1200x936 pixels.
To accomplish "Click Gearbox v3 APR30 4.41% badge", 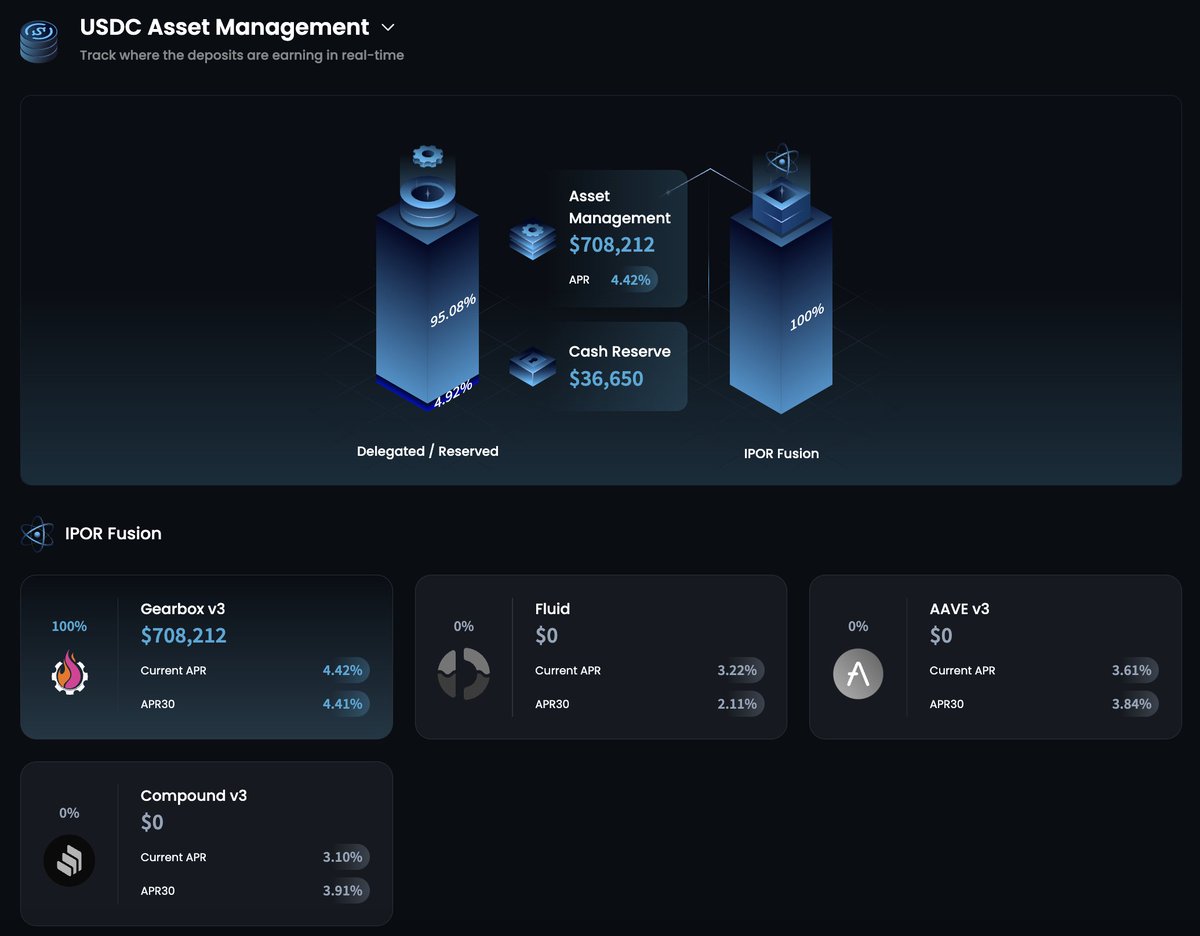I will click(343, 704).
